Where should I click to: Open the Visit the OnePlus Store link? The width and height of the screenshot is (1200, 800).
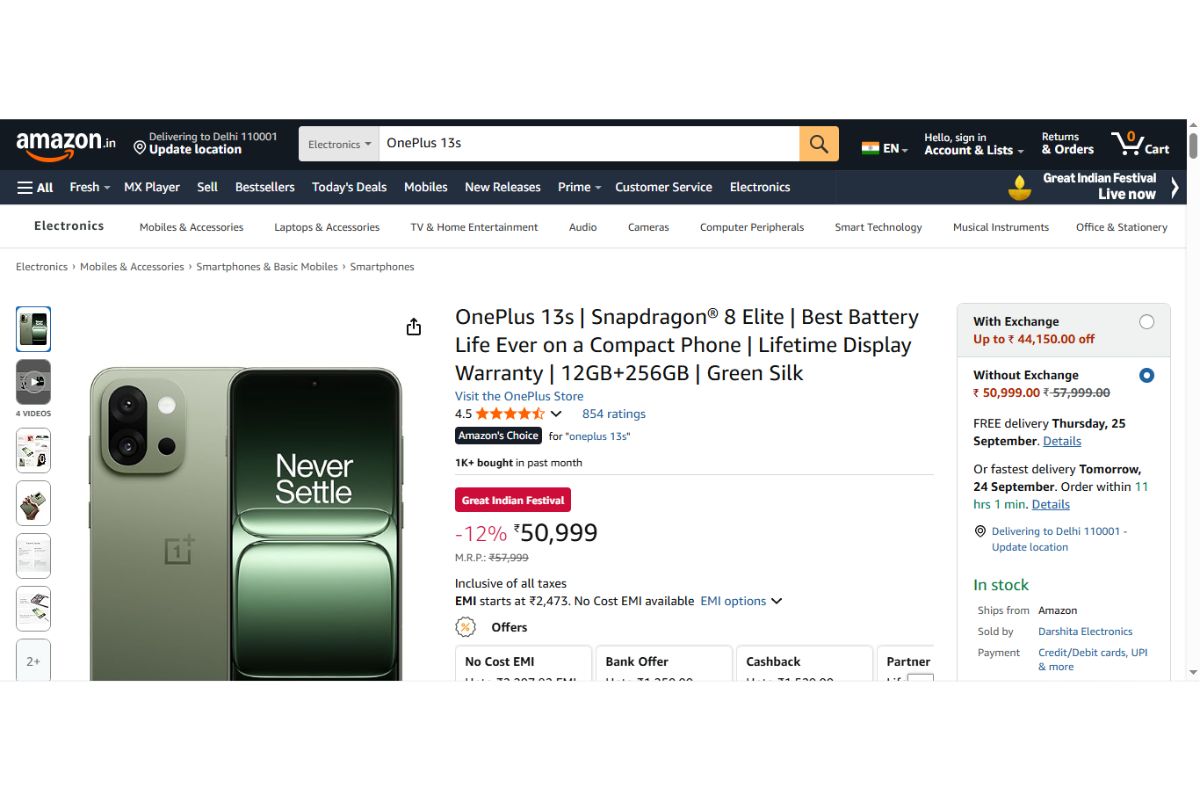pyautogui.click(x=518, y=396)
